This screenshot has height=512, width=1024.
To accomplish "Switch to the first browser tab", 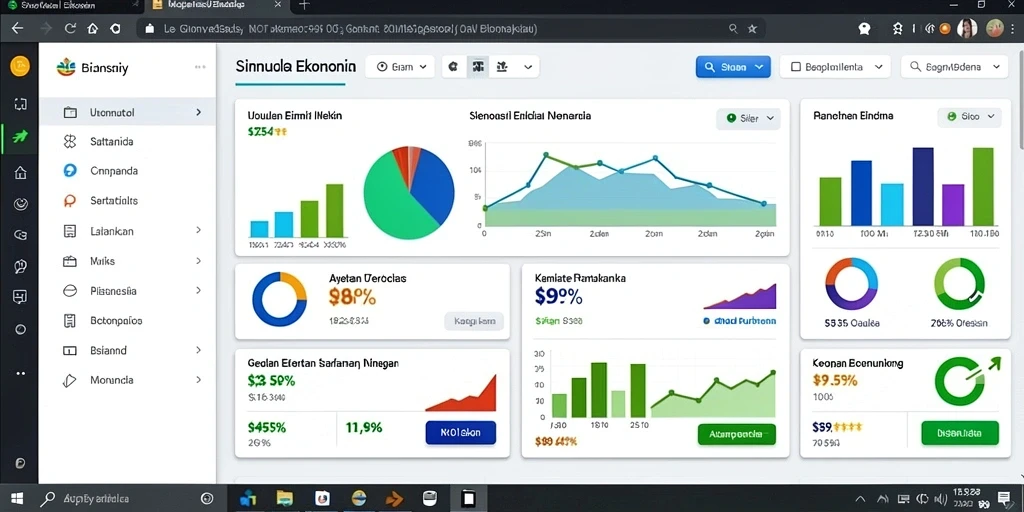I will coord(69,5).
